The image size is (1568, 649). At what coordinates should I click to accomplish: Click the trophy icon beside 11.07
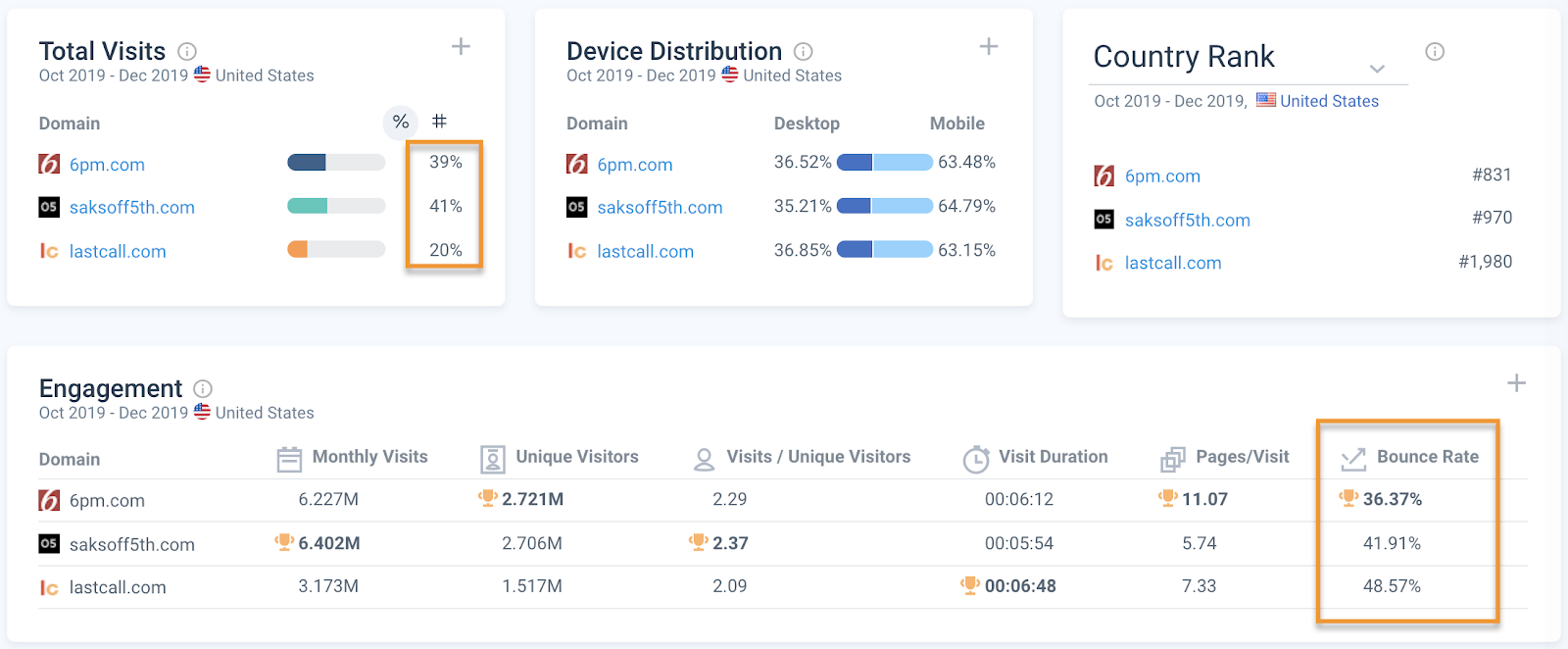point(1167,498)
